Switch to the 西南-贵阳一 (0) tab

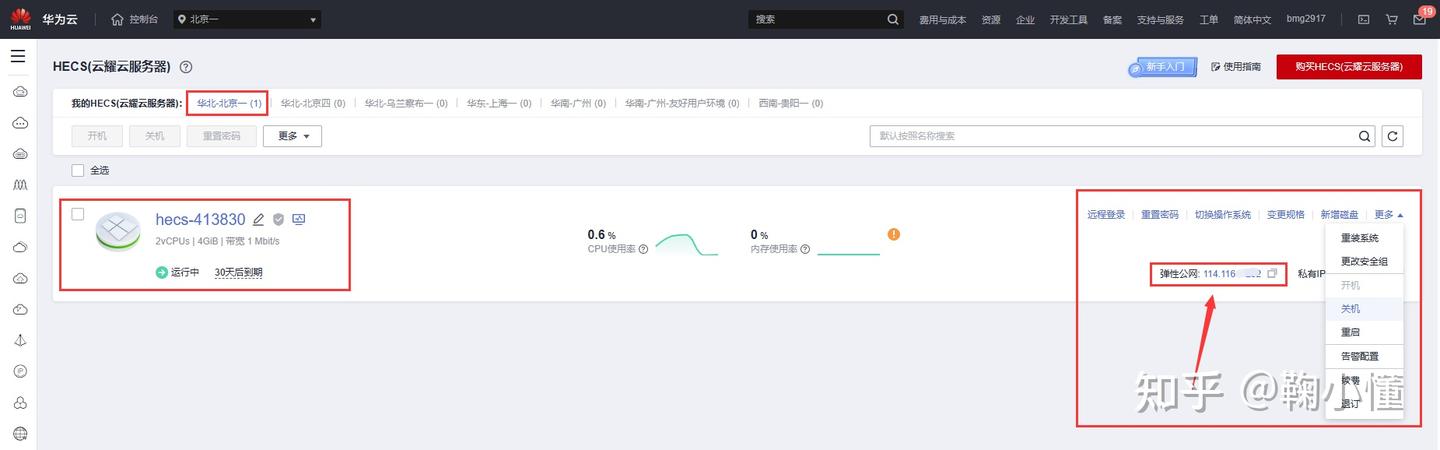pos(790,103)
